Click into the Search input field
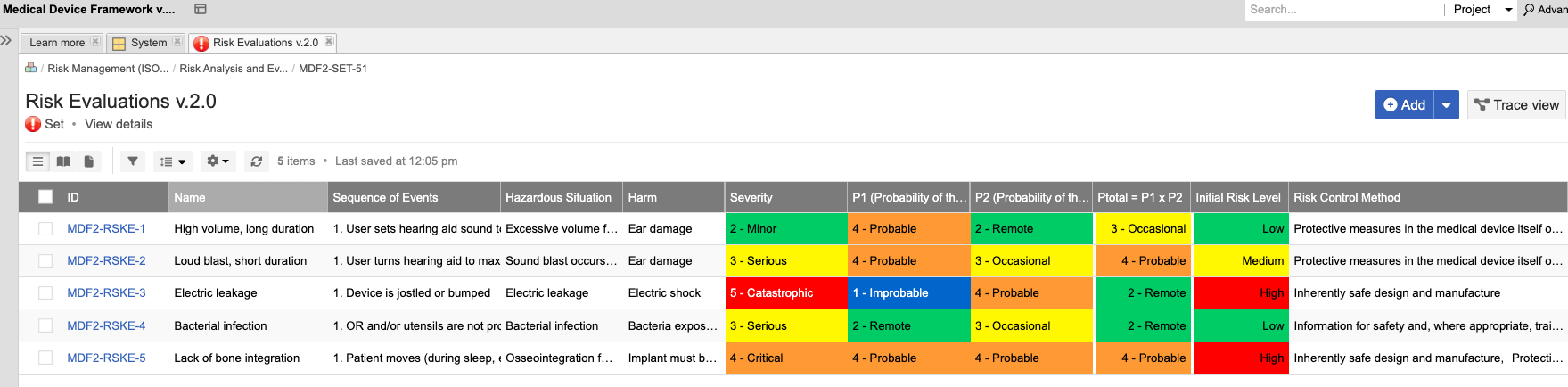This screenshot has width=1568, height=387. (x=1342, y=10)
